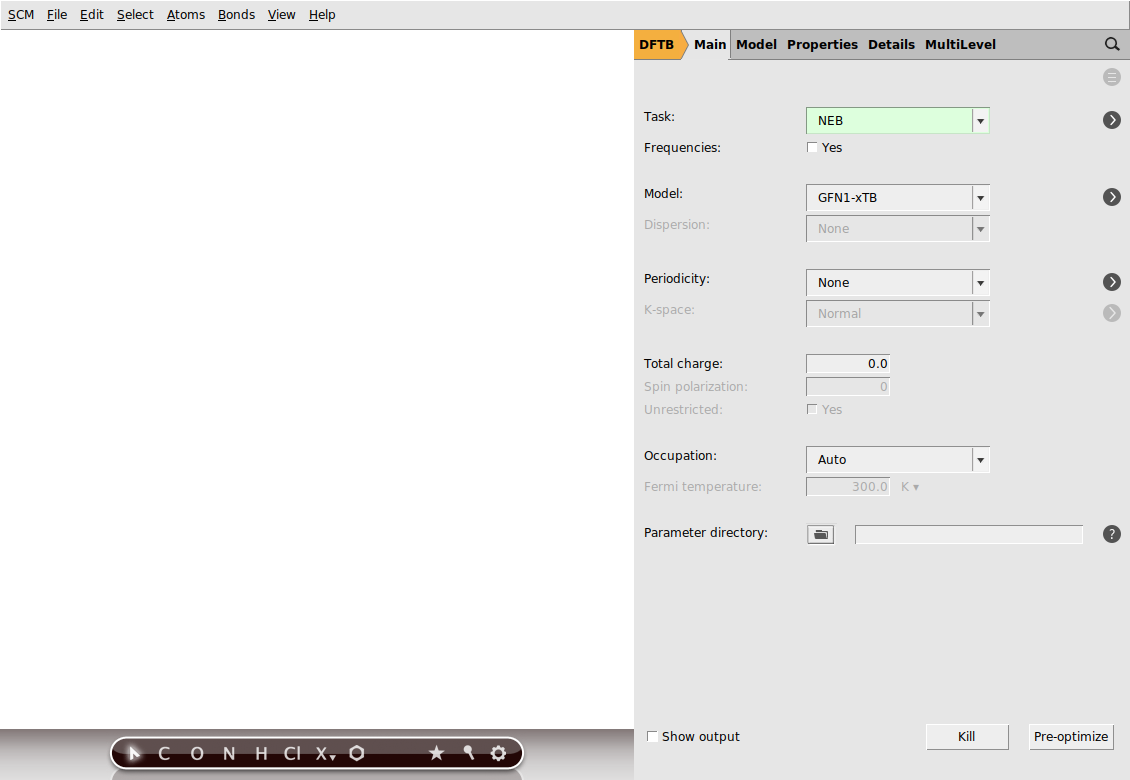Screen dimensions: 1130x780
Task: Click the folder icon for Parameter directory
Action: click(x=820, y=533)
